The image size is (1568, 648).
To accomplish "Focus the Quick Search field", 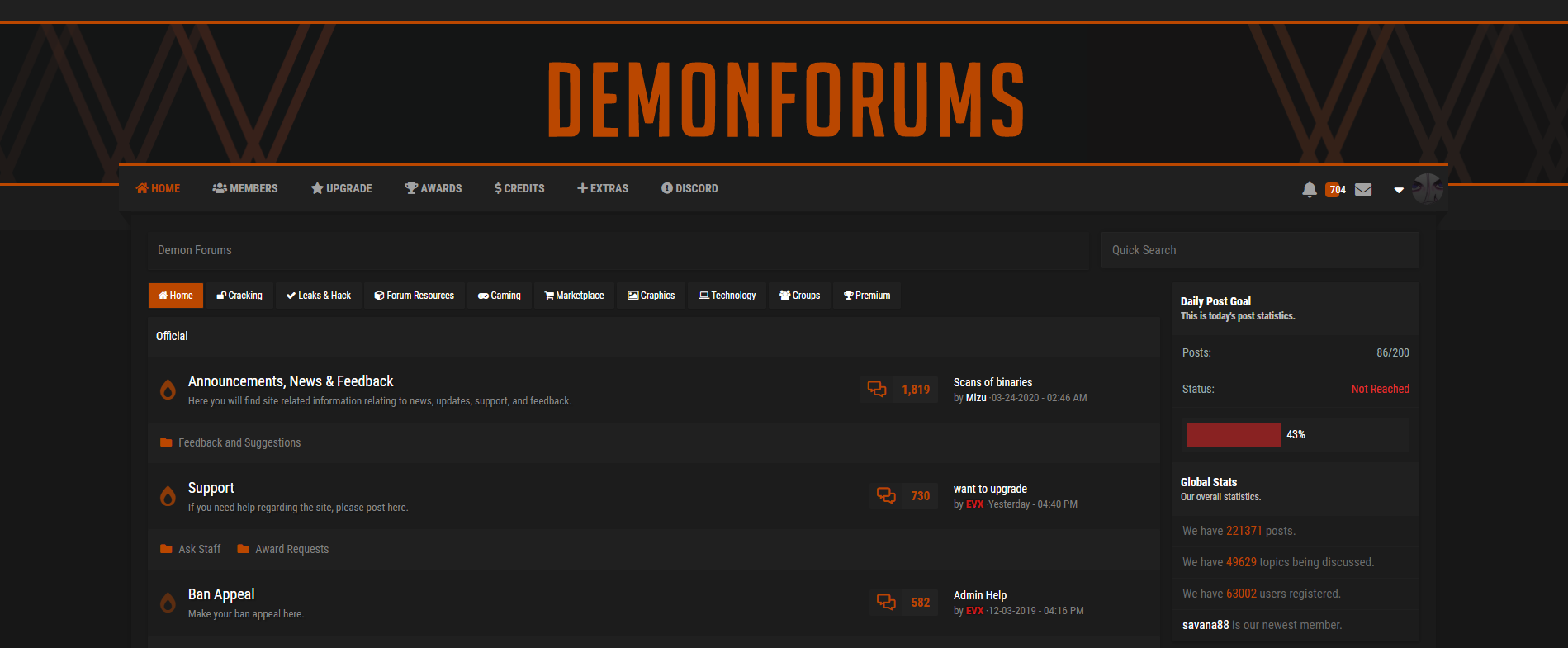I will 1260,250.
